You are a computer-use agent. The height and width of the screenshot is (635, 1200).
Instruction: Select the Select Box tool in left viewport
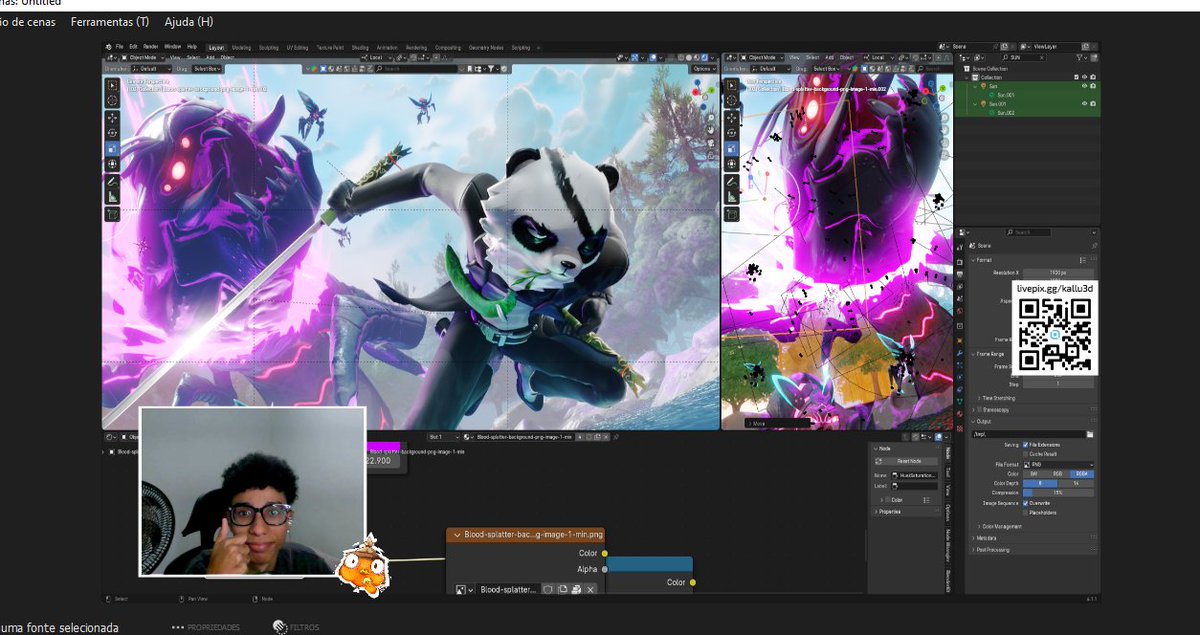tap(112, 85)
